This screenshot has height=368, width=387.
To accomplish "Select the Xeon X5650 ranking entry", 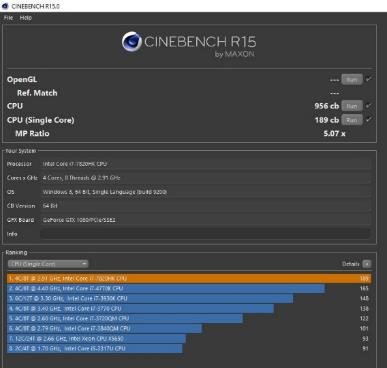I will (96, 339).
